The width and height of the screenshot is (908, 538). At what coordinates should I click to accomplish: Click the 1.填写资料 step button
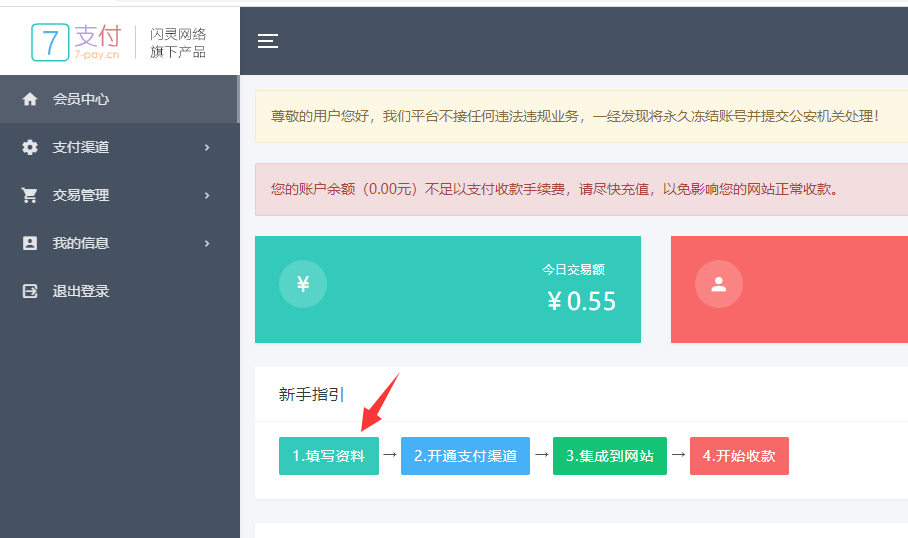328,456
